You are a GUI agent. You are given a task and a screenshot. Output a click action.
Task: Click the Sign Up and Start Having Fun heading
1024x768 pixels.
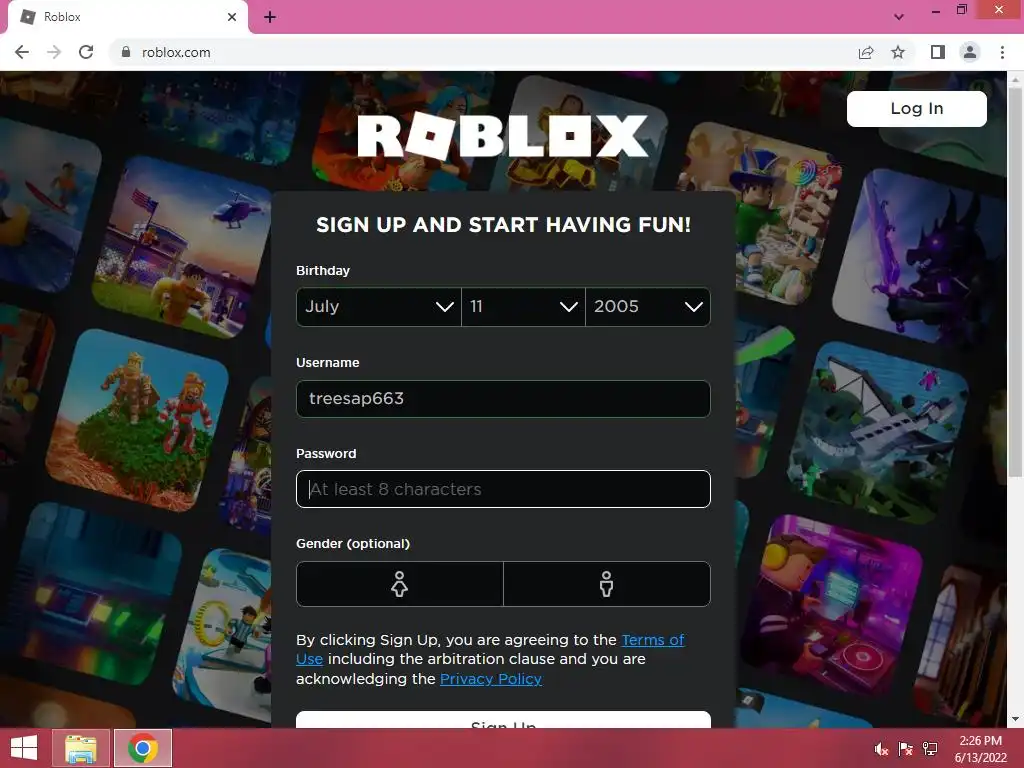pos(503,225)
